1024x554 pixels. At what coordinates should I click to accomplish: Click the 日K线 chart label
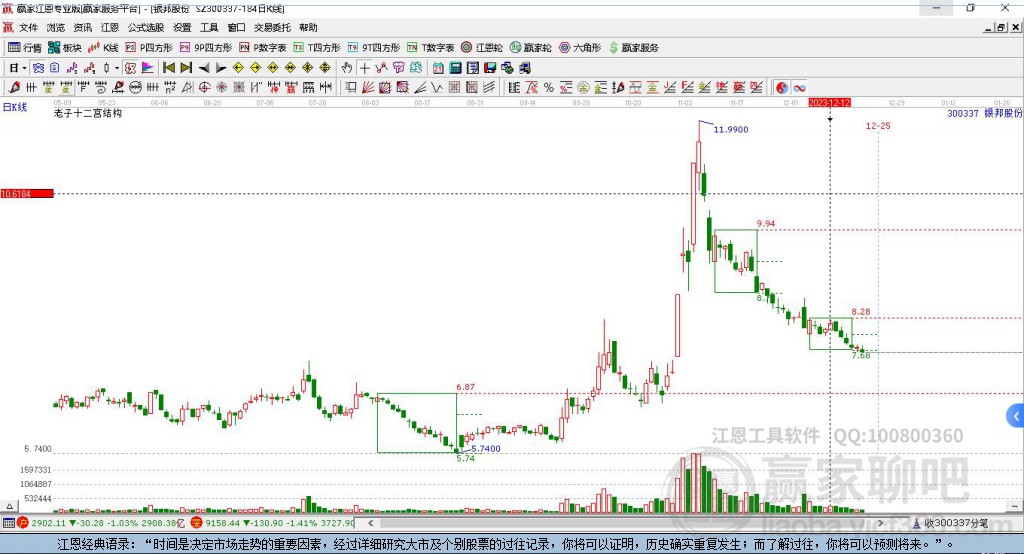[x=15, y=107]
